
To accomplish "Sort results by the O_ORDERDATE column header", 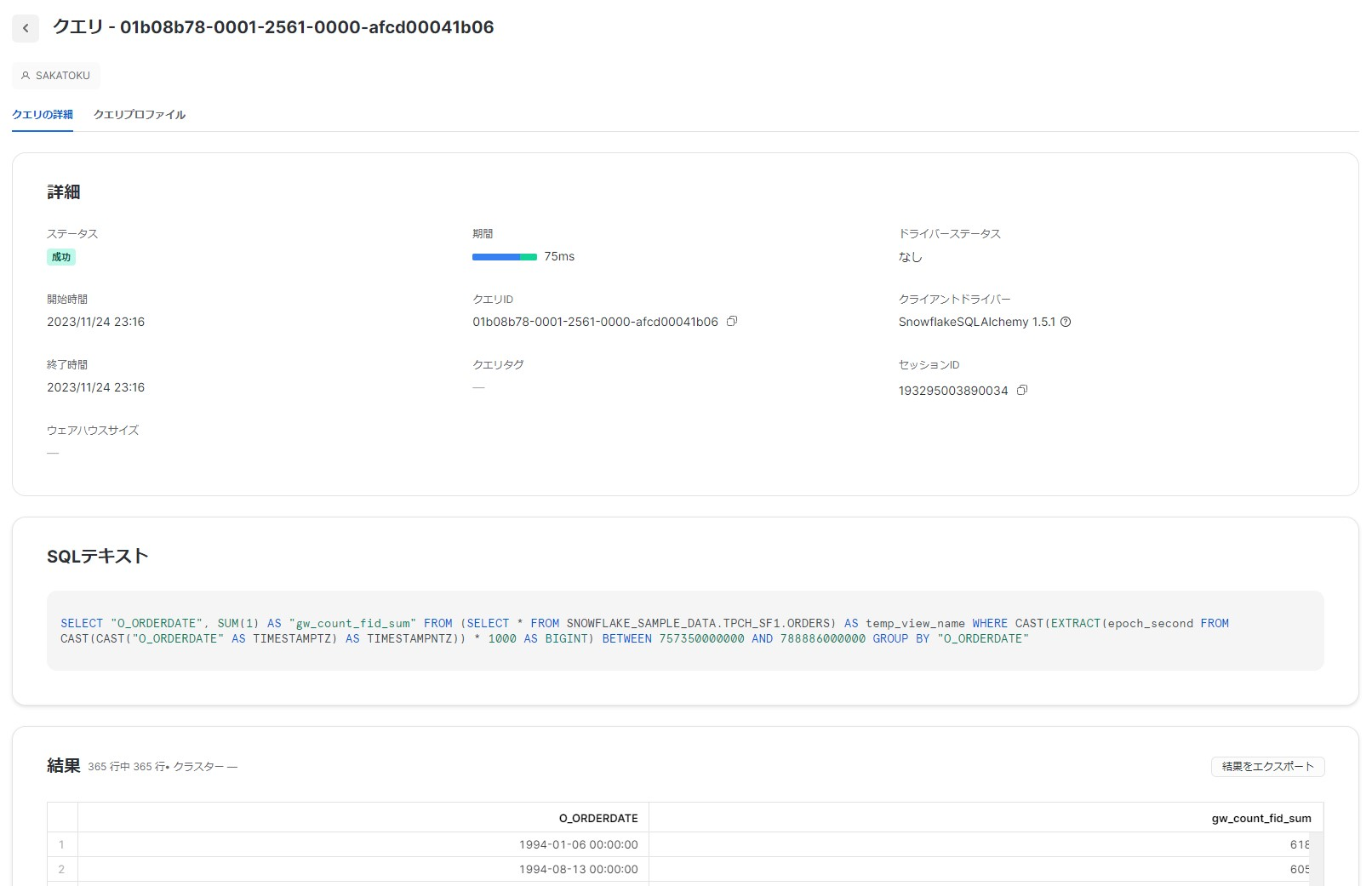I will (x=598, y=818).
